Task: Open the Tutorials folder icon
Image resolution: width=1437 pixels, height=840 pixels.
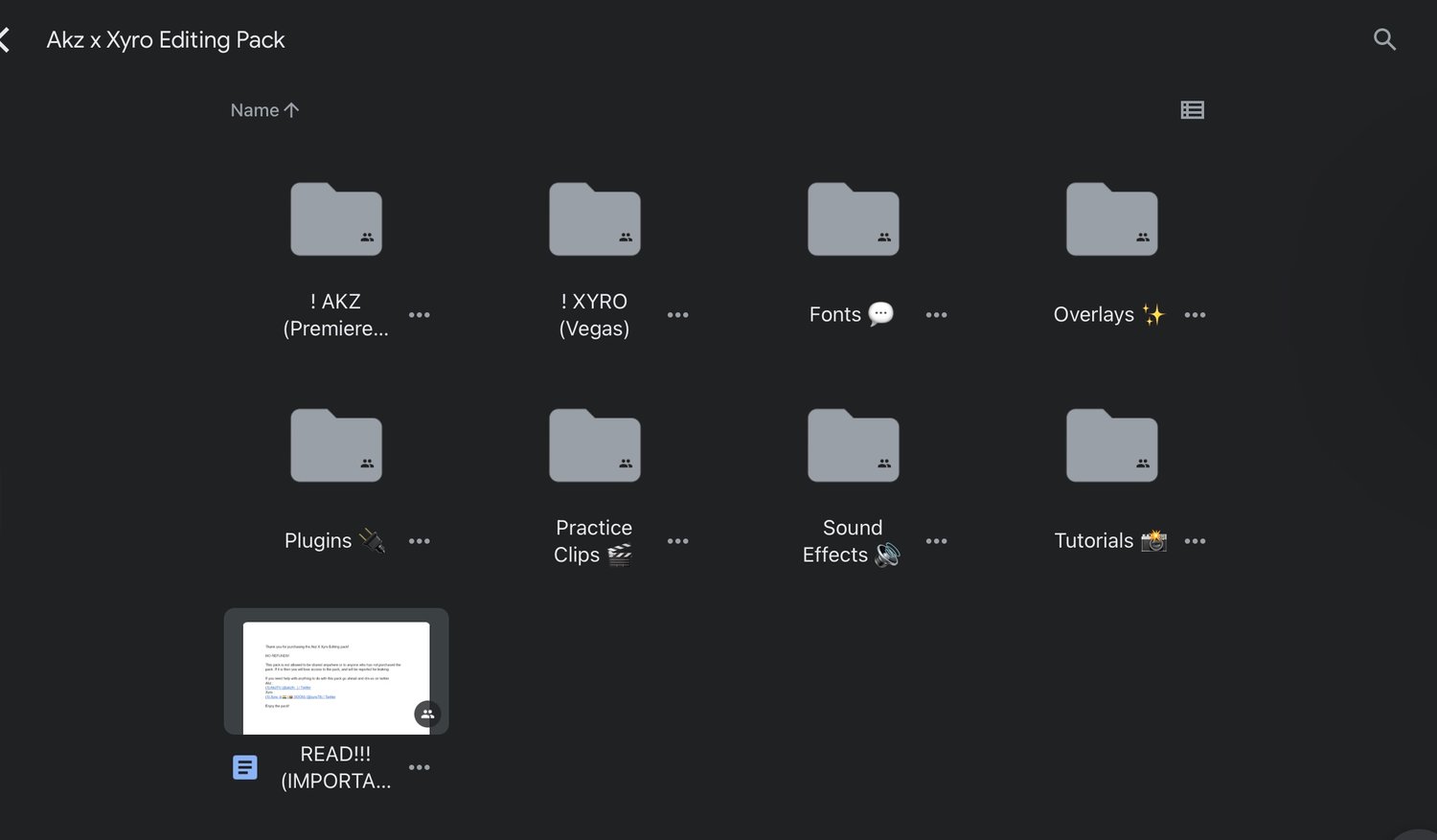Action: [x=1112, y=445]
